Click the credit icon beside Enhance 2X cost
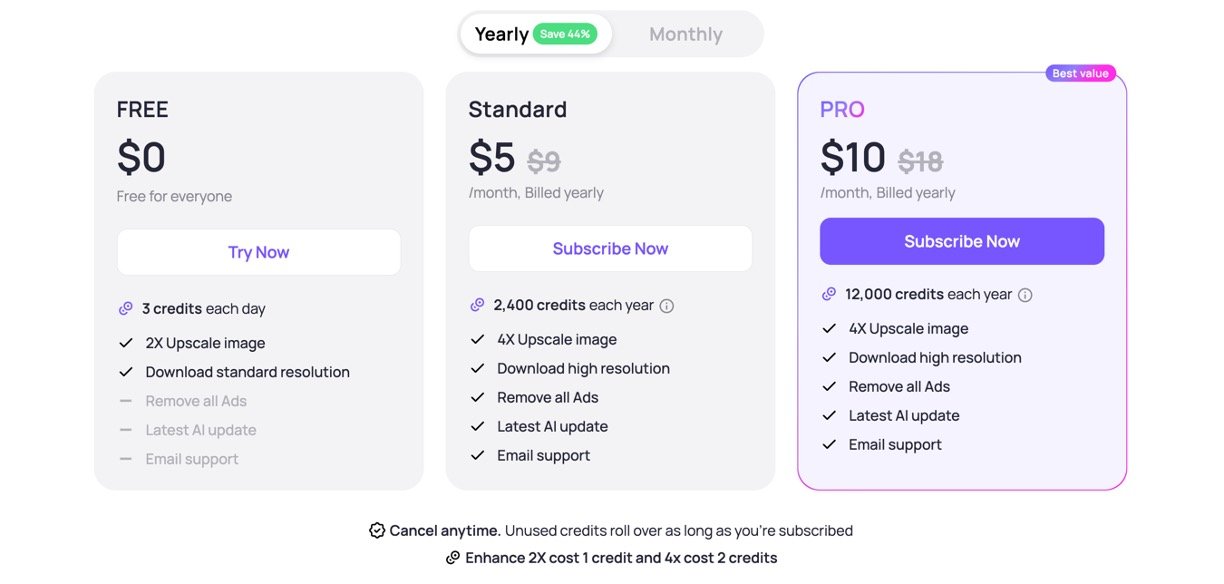Screen dimensions: 1224x584 [453, 558]
